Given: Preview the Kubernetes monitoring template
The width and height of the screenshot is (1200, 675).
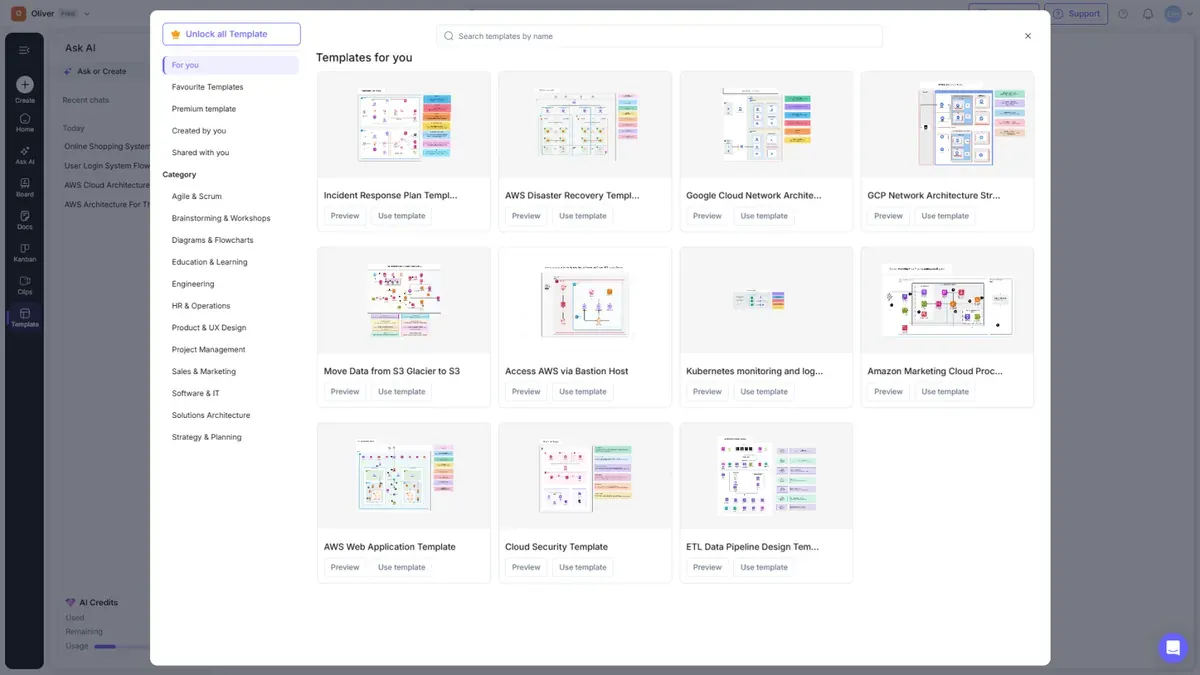Looking at the screenshot, I should [x=707, y=392].
